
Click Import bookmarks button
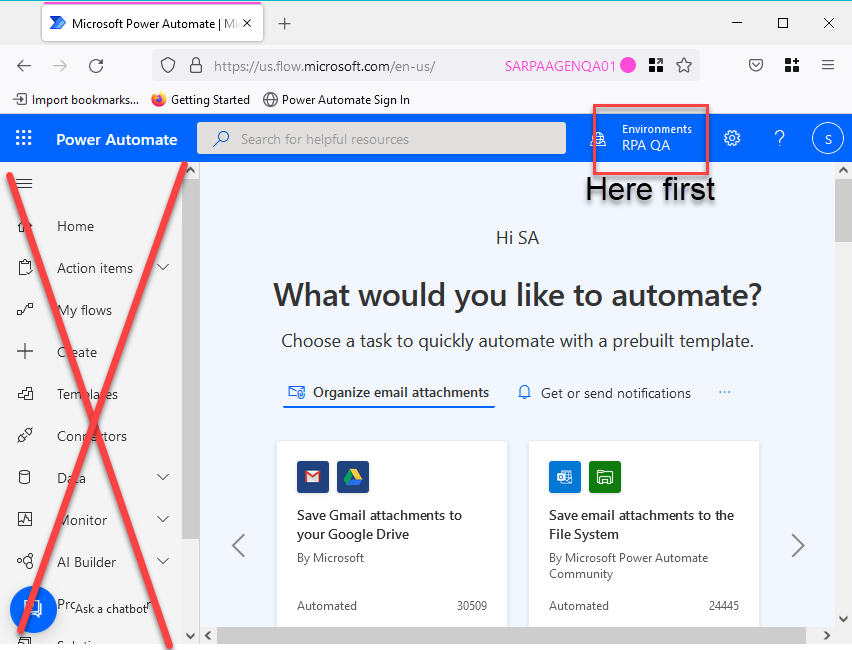coord(76,100)
